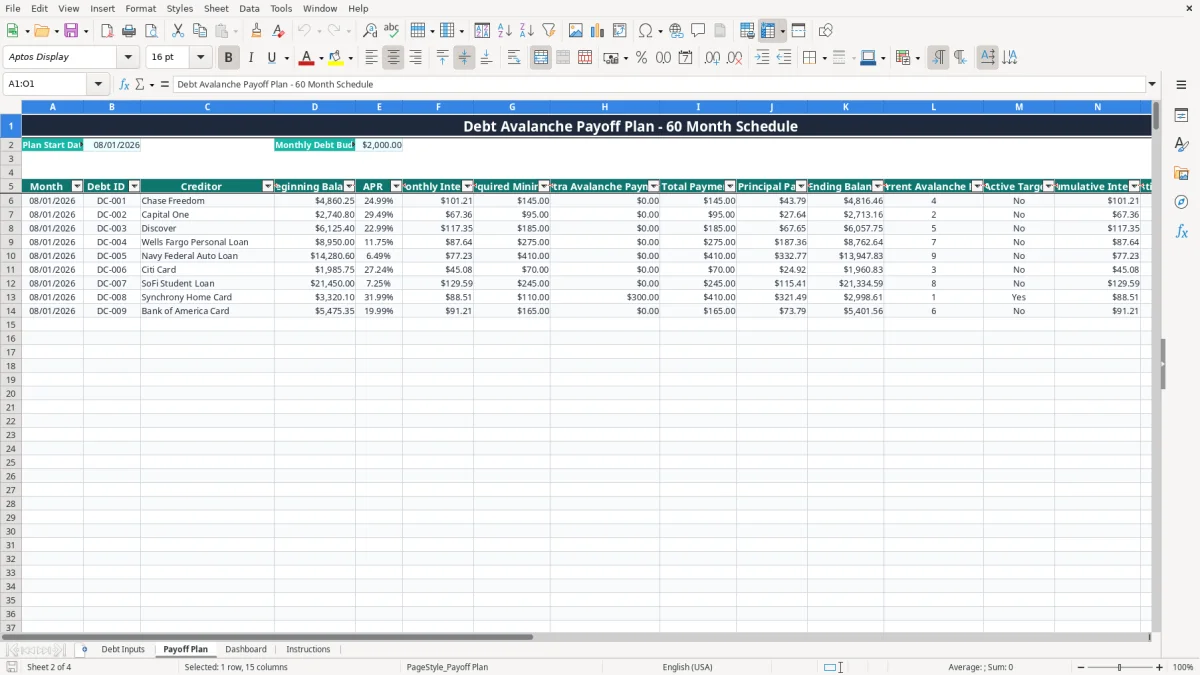Open font size dropdown arrow
This screenshot has width=1200, height=675.
200,58
